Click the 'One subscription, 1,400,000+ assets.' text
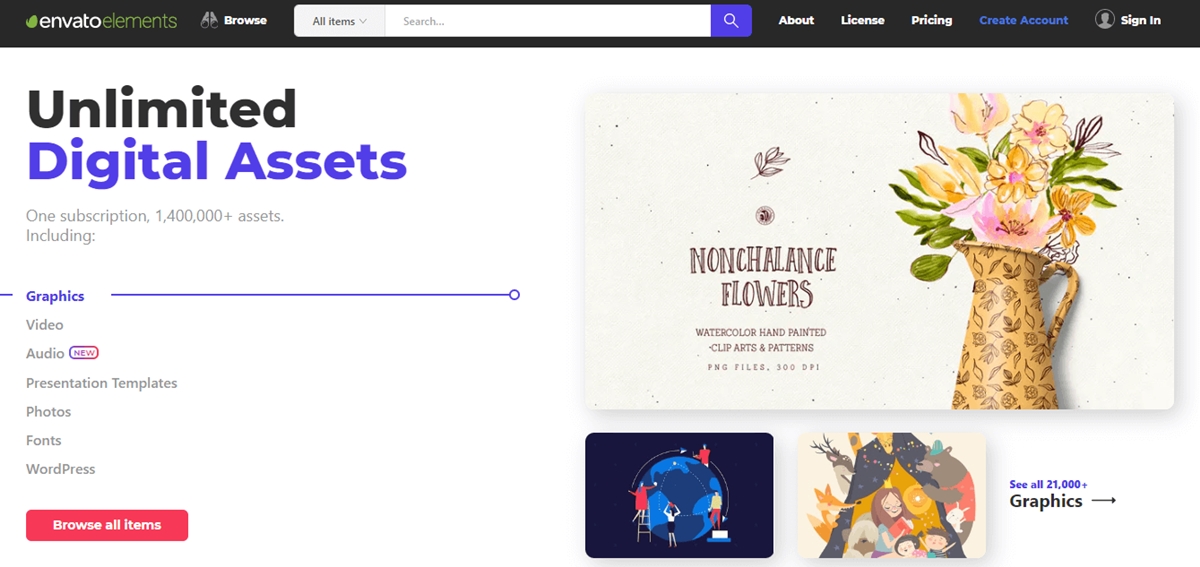 (155, 216)
